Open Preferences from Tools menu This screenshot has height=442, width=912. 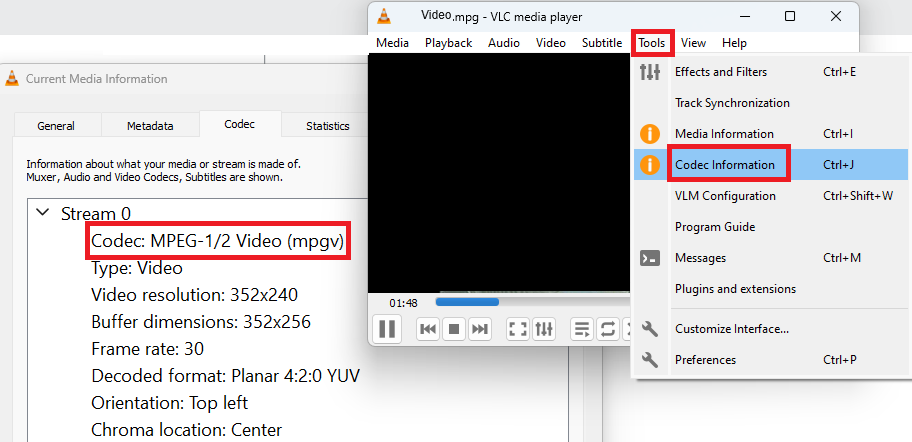(x=772, y=360)
